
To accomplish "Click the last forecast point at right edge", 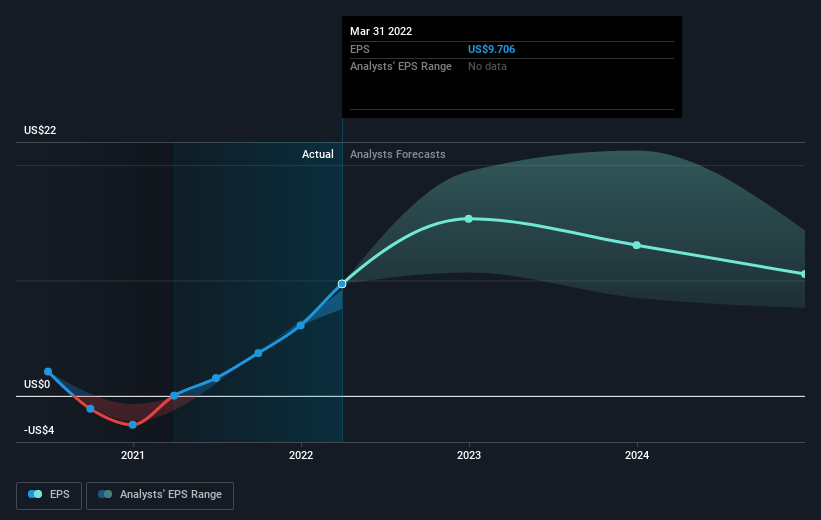I will (x=804, y=274).
